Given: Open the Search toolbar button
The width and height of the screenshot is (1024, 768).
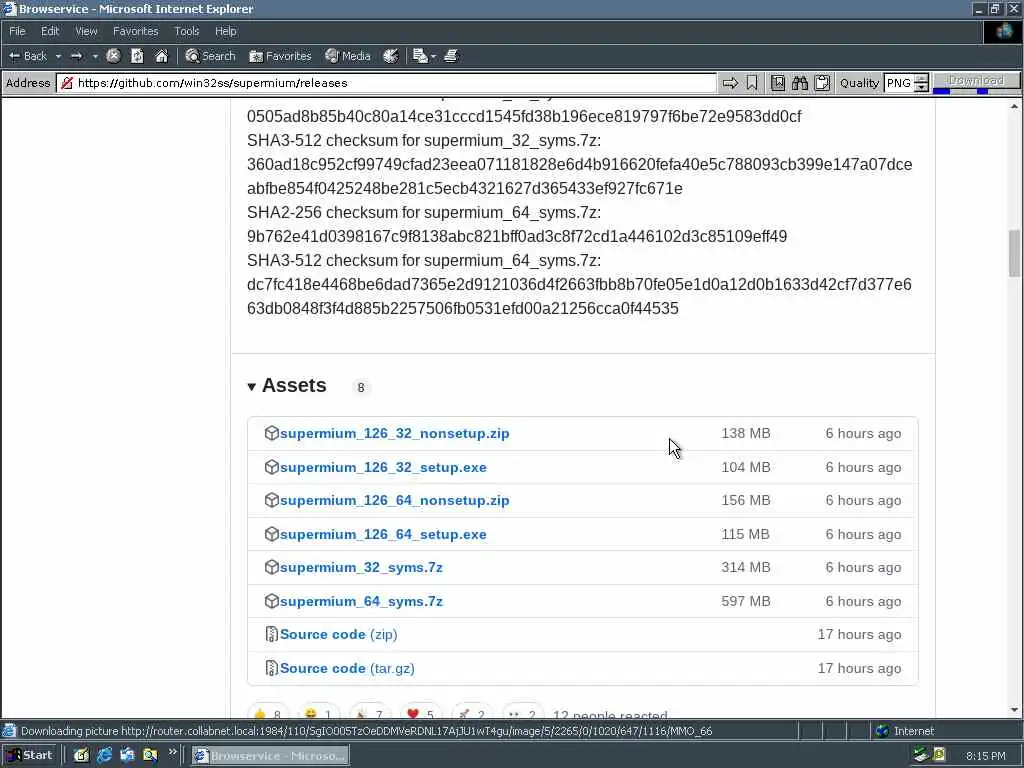Looking at the screenshot, I should 210,56.
